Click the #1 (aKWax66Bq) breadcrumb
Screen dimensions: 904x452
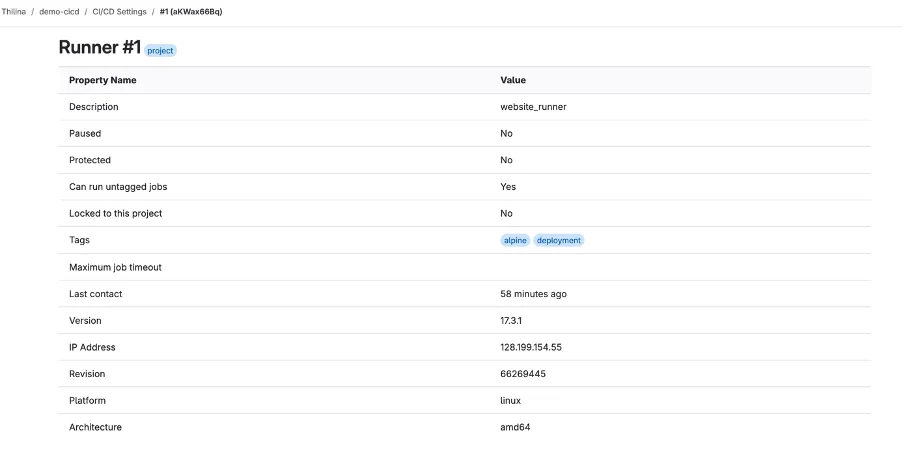(x=191, y=12)
